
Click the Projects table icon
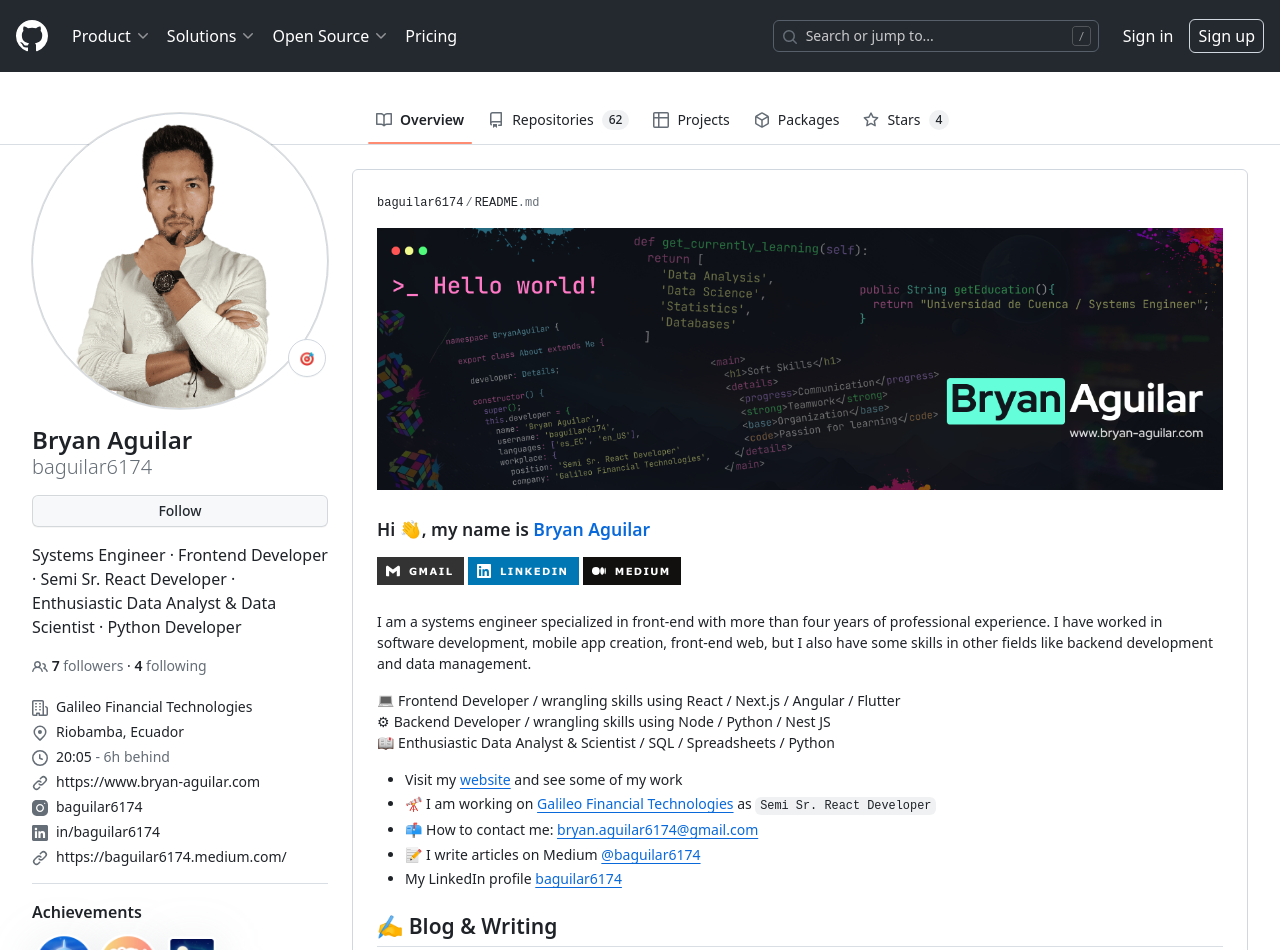(x=661, y=120)
